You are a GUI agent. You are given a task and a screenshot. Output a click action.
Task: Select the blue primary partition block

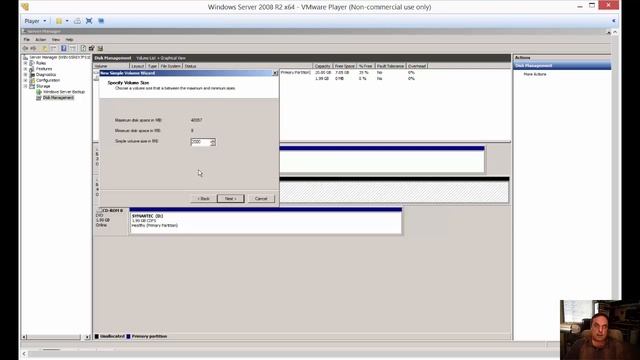(382, 160)
